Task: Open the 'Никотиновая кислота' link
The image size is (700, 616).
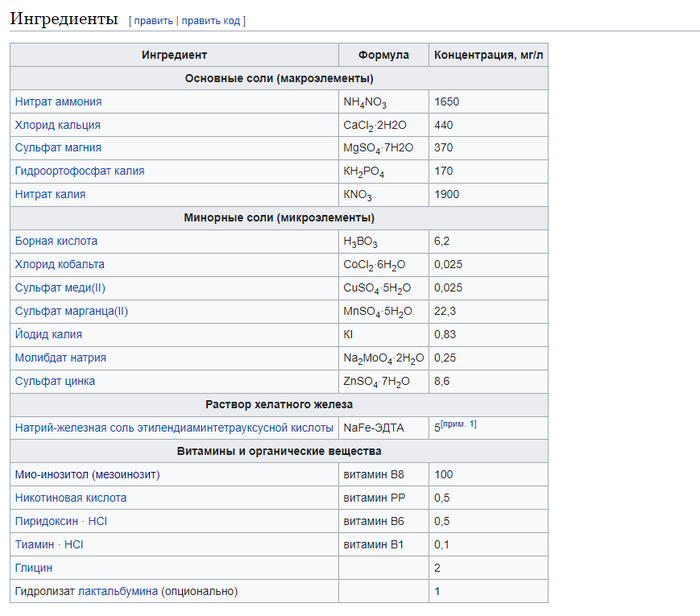Action: point(71,498)
